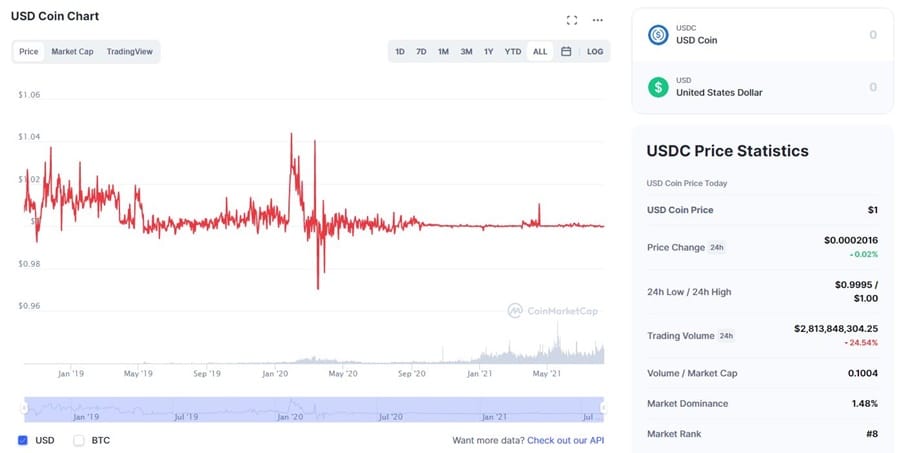Choose the ALL time range button
The image size is (900, 453).
pyautogui.click(x=540, y=51)
